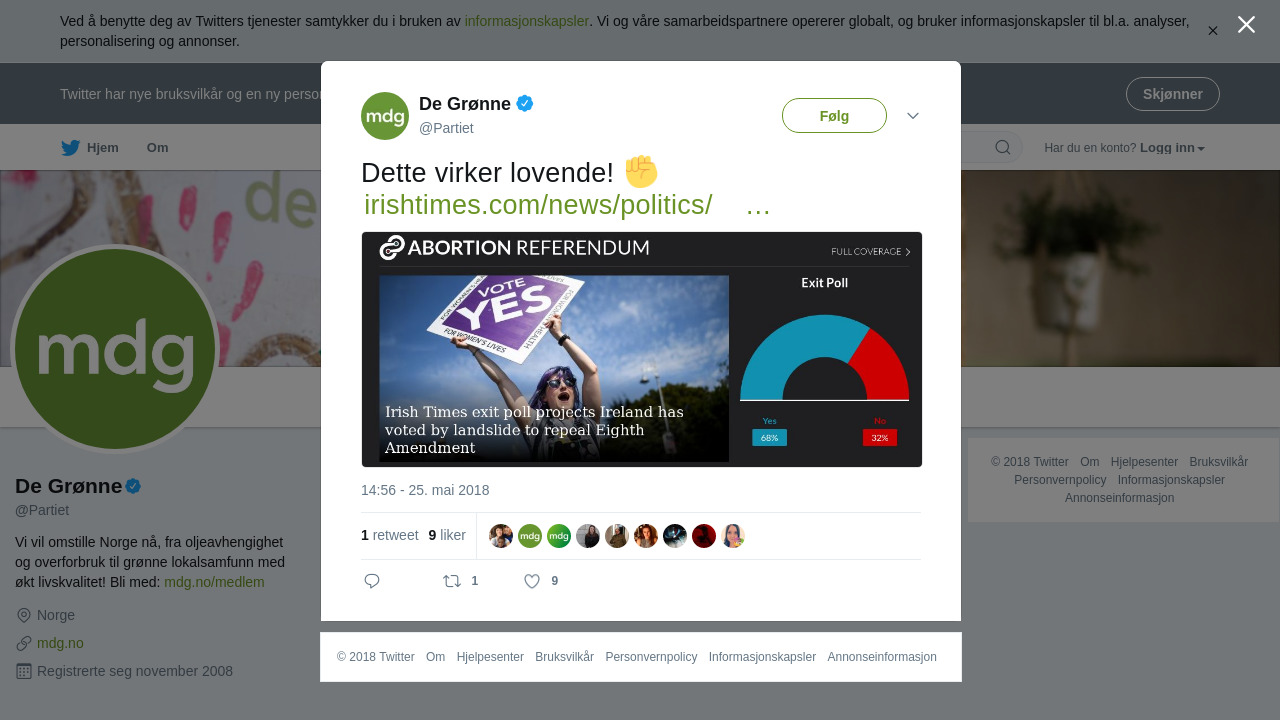Expand tweet options chevron menu
Viewport: 1280px width, 720px height.
coord(913,116)
